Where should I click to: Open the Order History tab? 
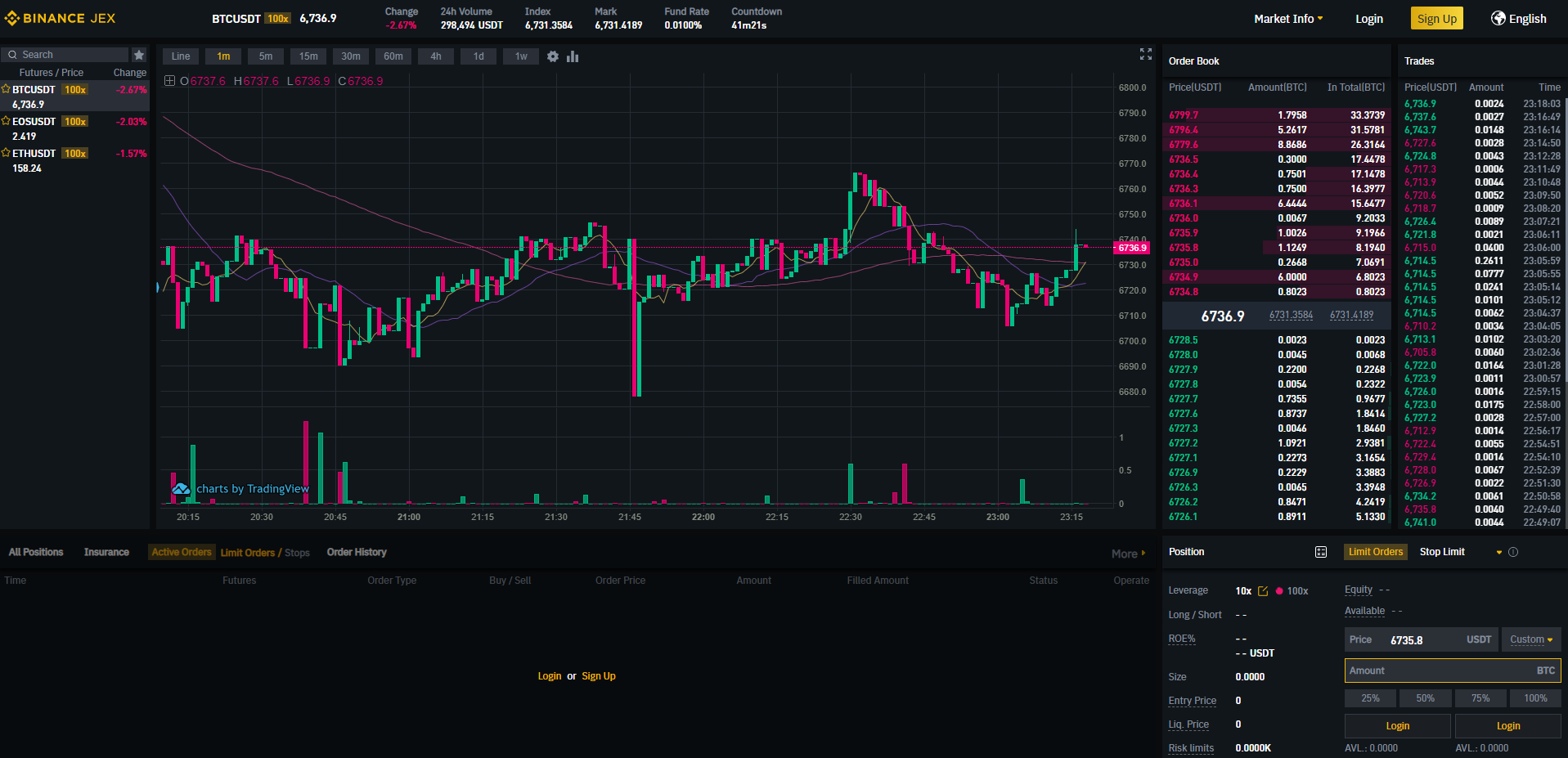(357, 552)
